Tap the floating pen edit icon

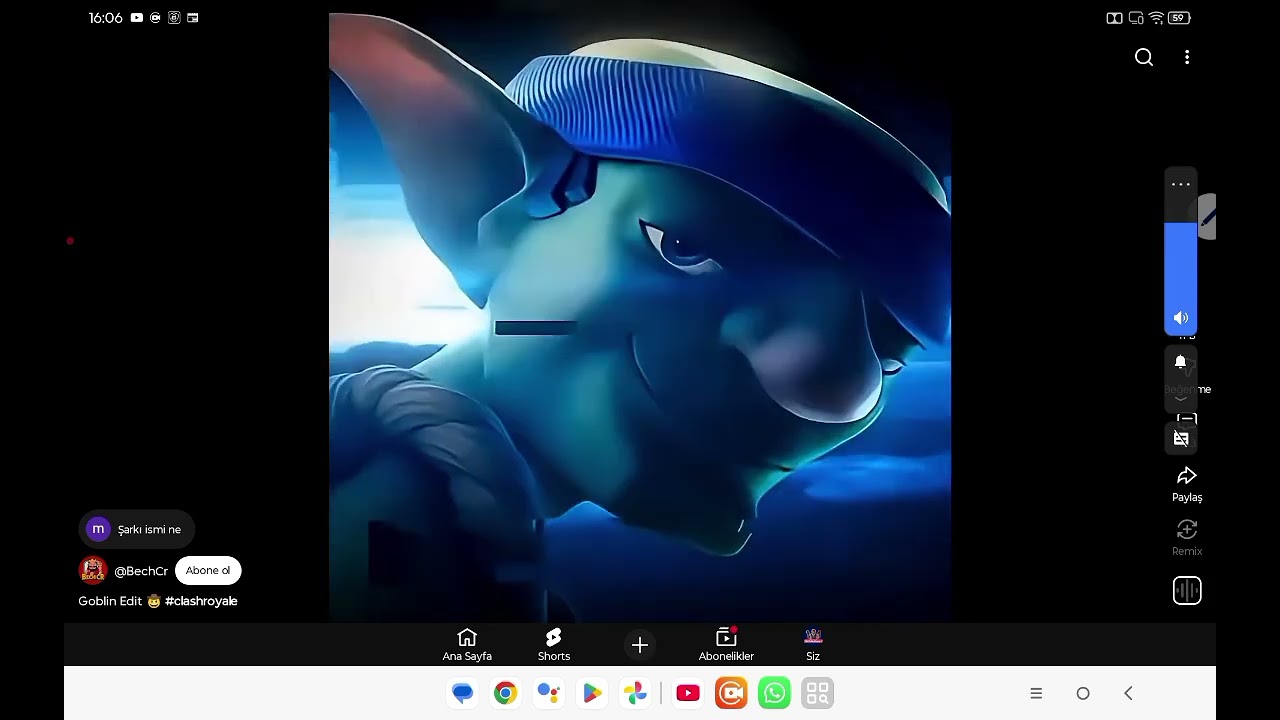(x=1208, y=217)
